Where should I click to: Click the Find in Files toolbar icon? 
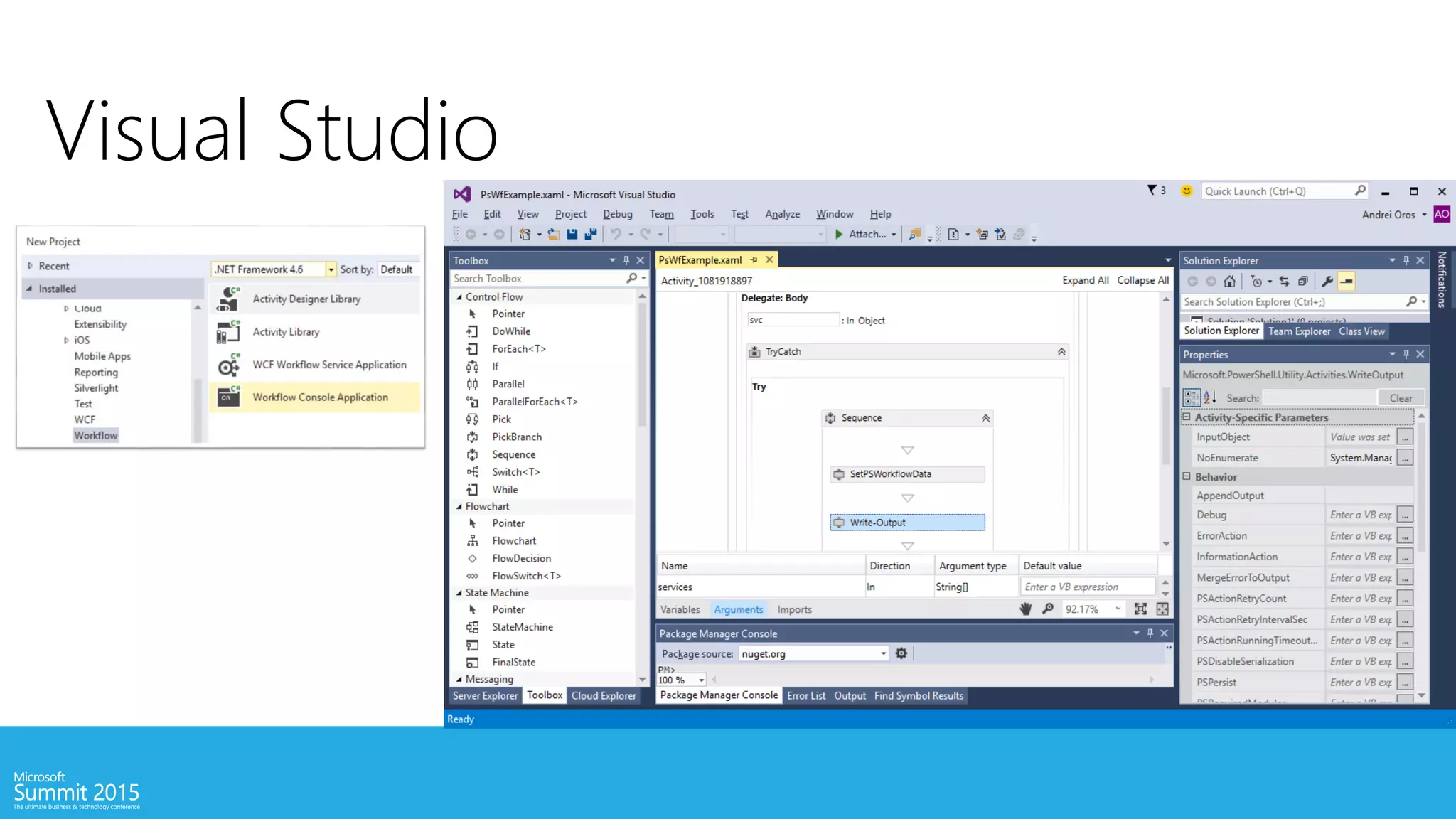[915, 234]
